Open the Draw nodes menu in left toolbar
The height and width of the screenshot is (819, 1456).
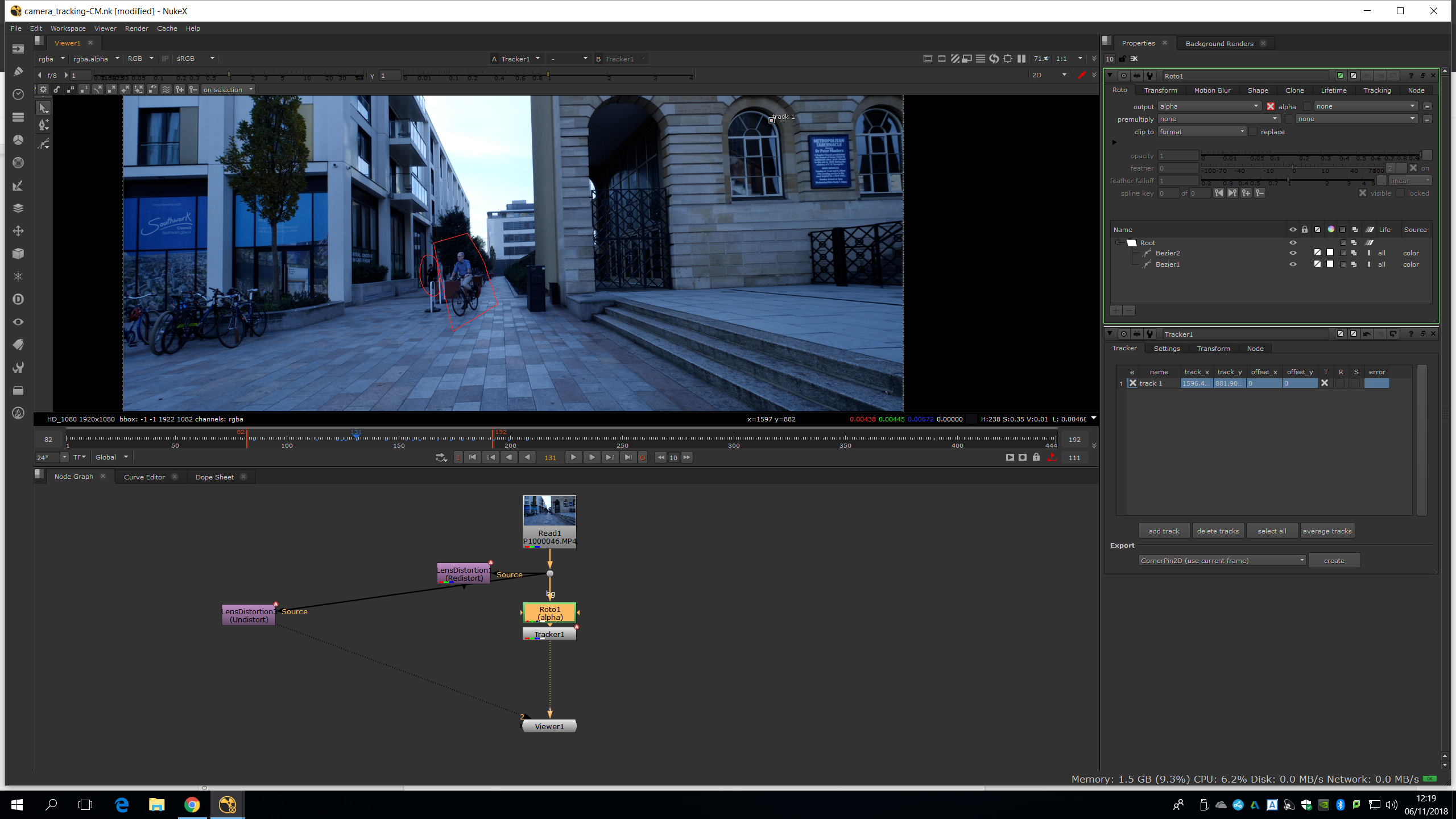(18, 72)
